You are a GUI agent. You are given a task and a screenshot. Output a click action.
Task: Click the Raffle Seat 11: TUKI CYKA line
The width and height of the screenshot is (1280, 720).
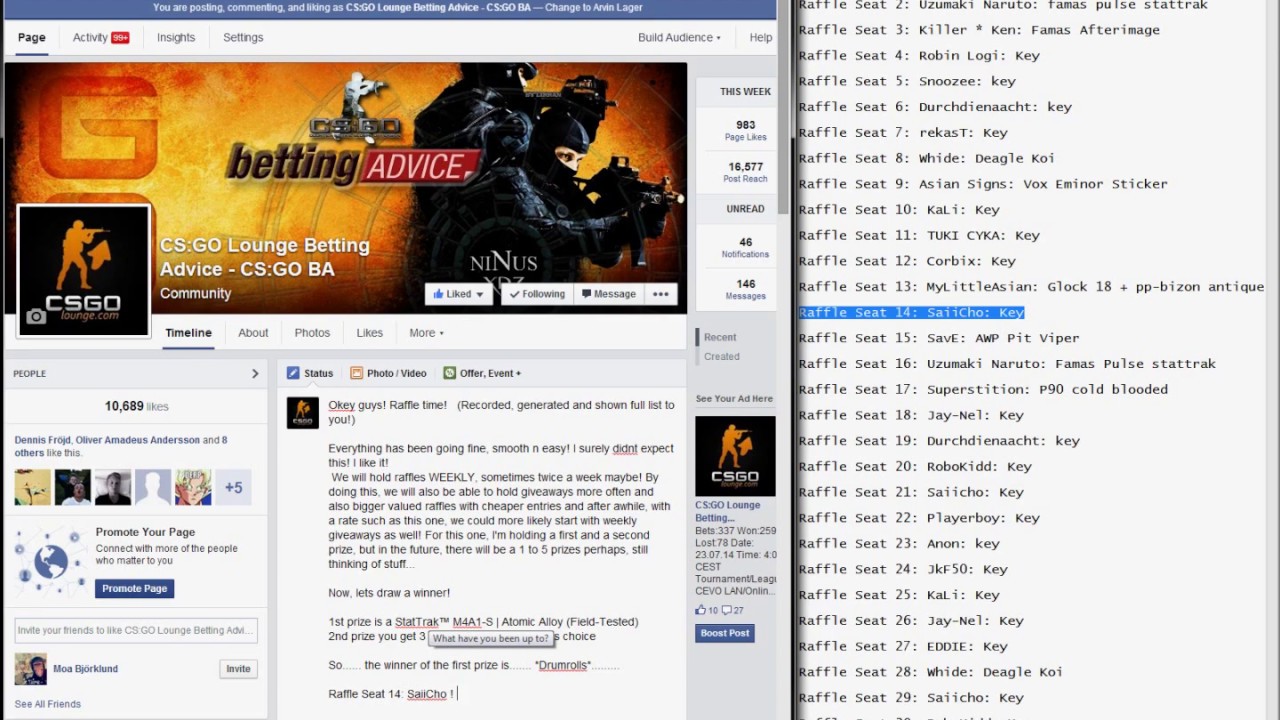tap(919, 235)
